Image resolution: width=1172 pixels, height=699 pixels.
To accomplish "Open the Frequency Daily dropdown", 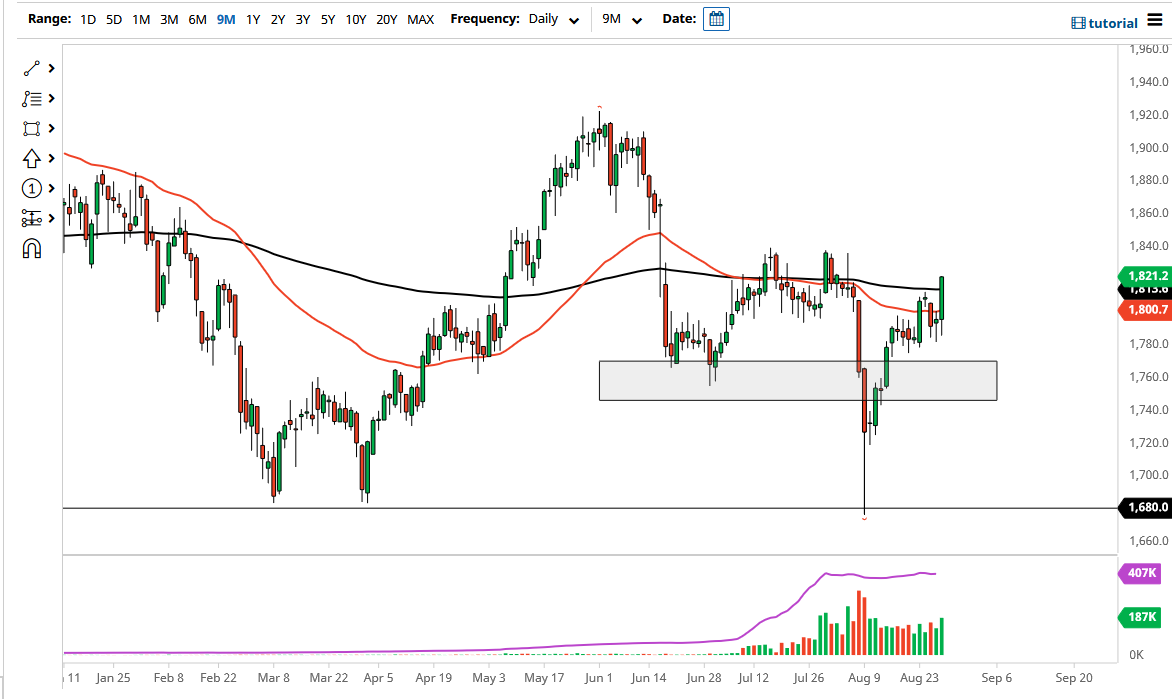I will coord(553,19).
